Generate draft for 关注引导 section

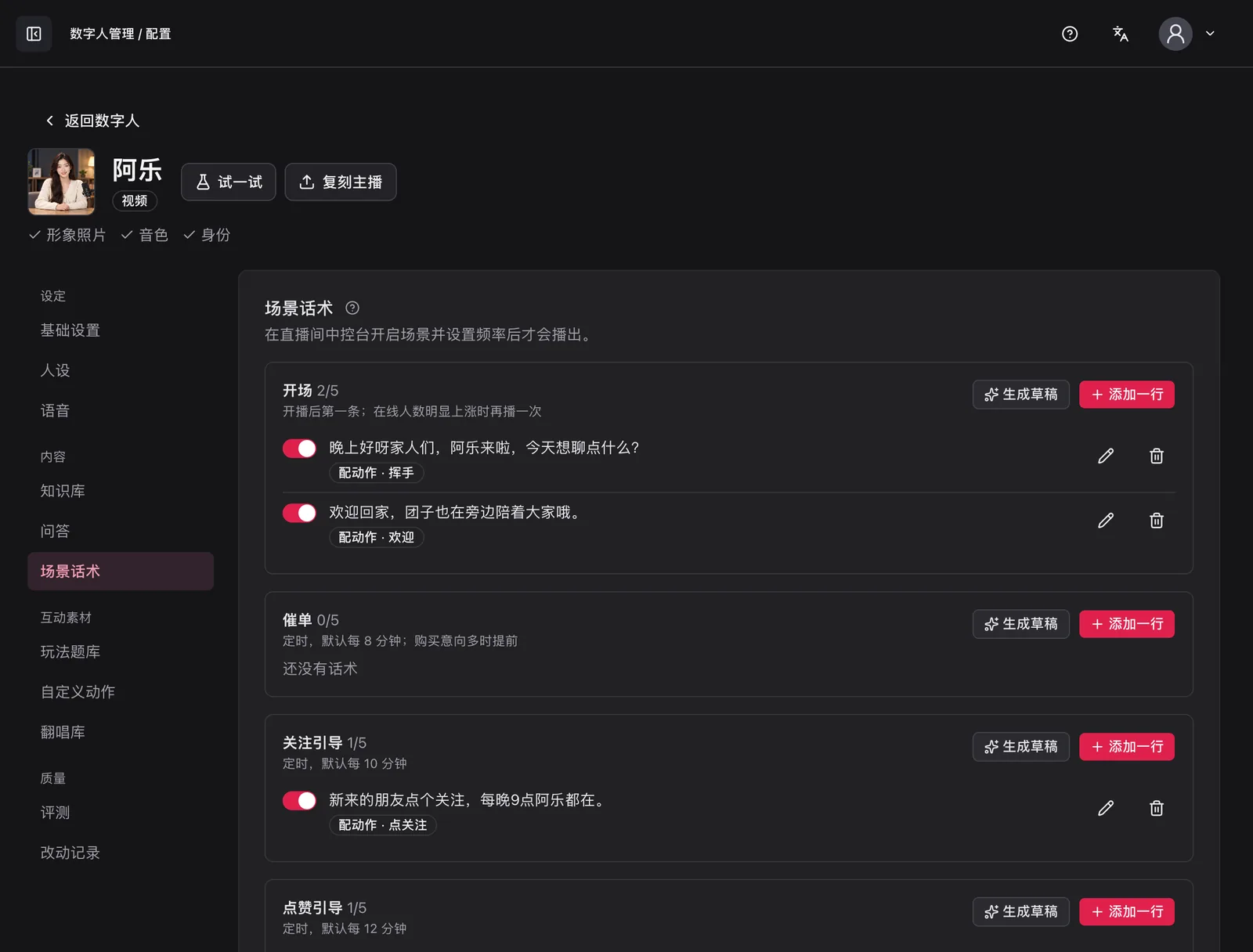(1021, 747)
